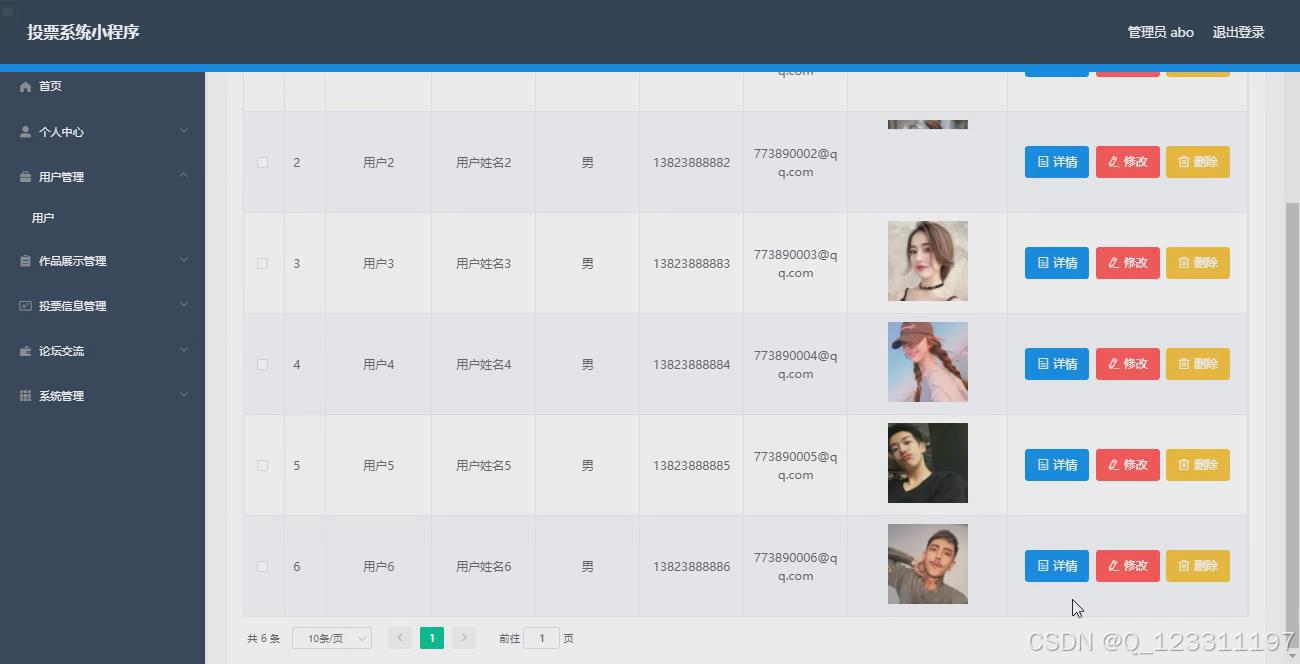Viewport: 1300px width, 664px height.
Task: Tick the checkbox for row 用户2
Action: tap(262, 162)
